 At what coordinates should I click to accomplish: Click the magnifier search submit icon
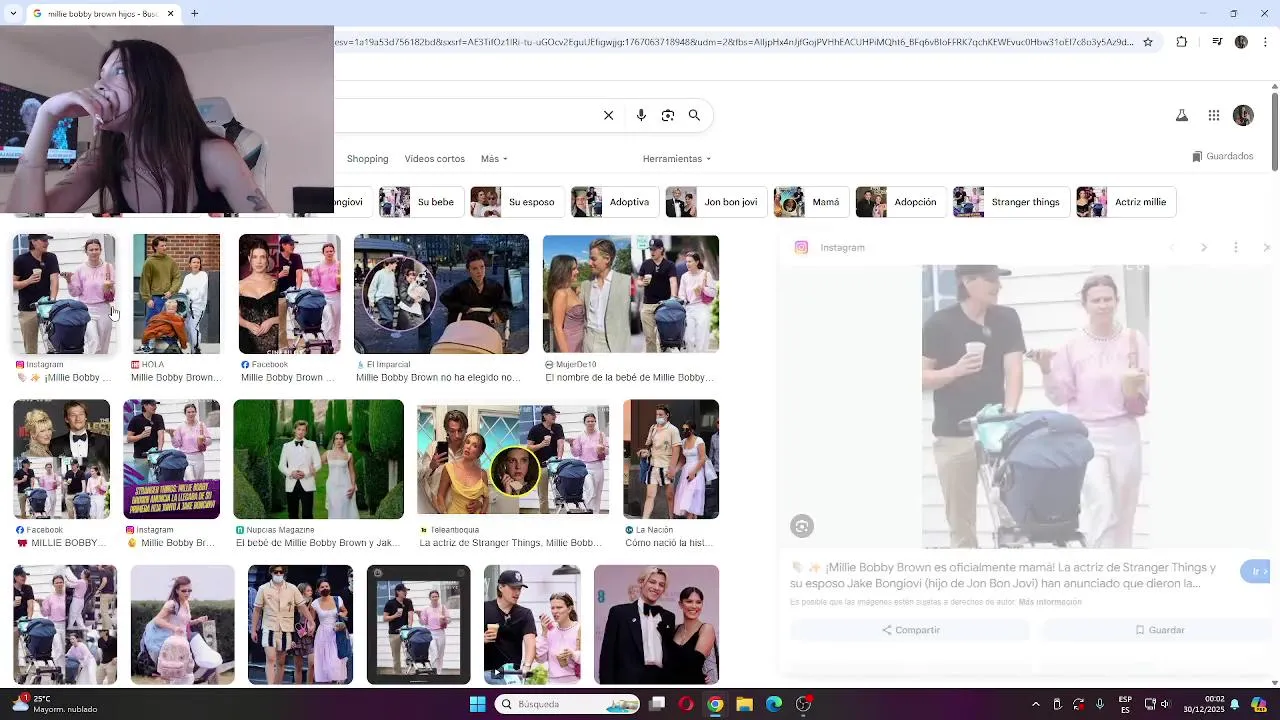(694, 115)
